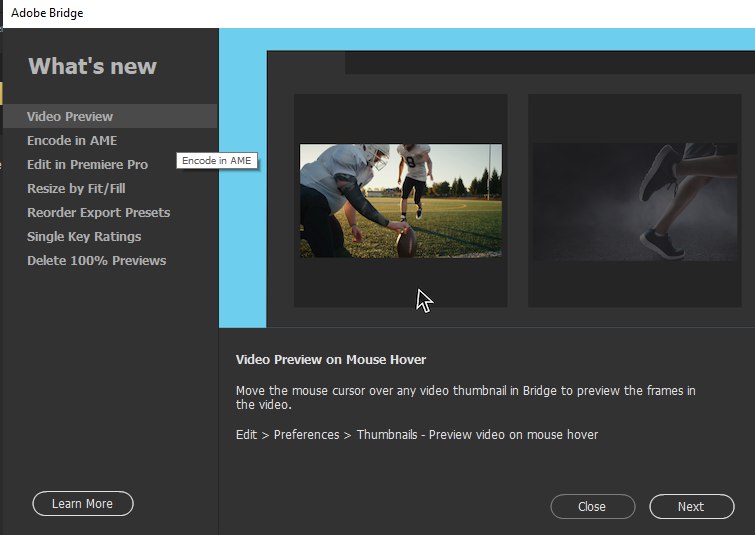Viewport: 755px width, 535px height.
Task: Click the What's new heading
Action: [92, 66]
